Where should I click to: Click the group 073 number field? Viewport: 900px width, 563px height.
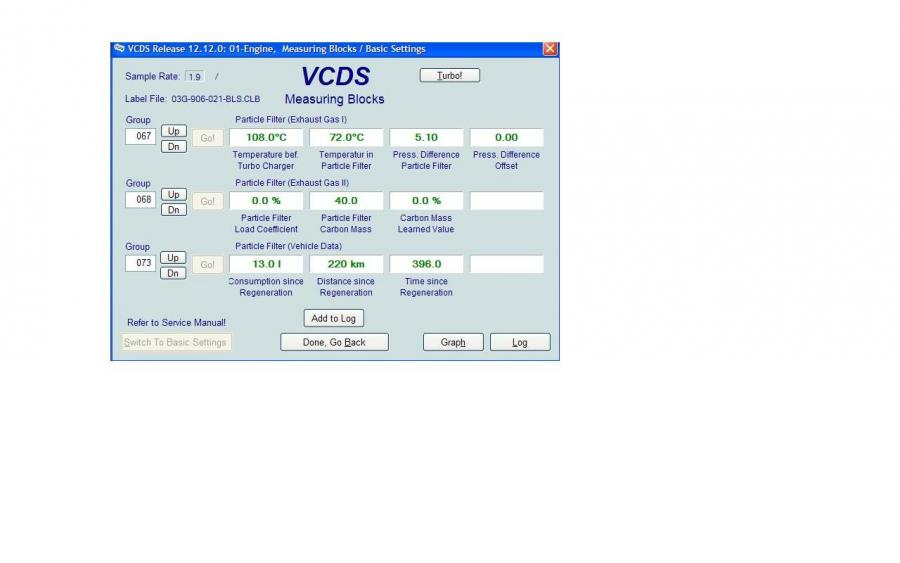(139, 263)
